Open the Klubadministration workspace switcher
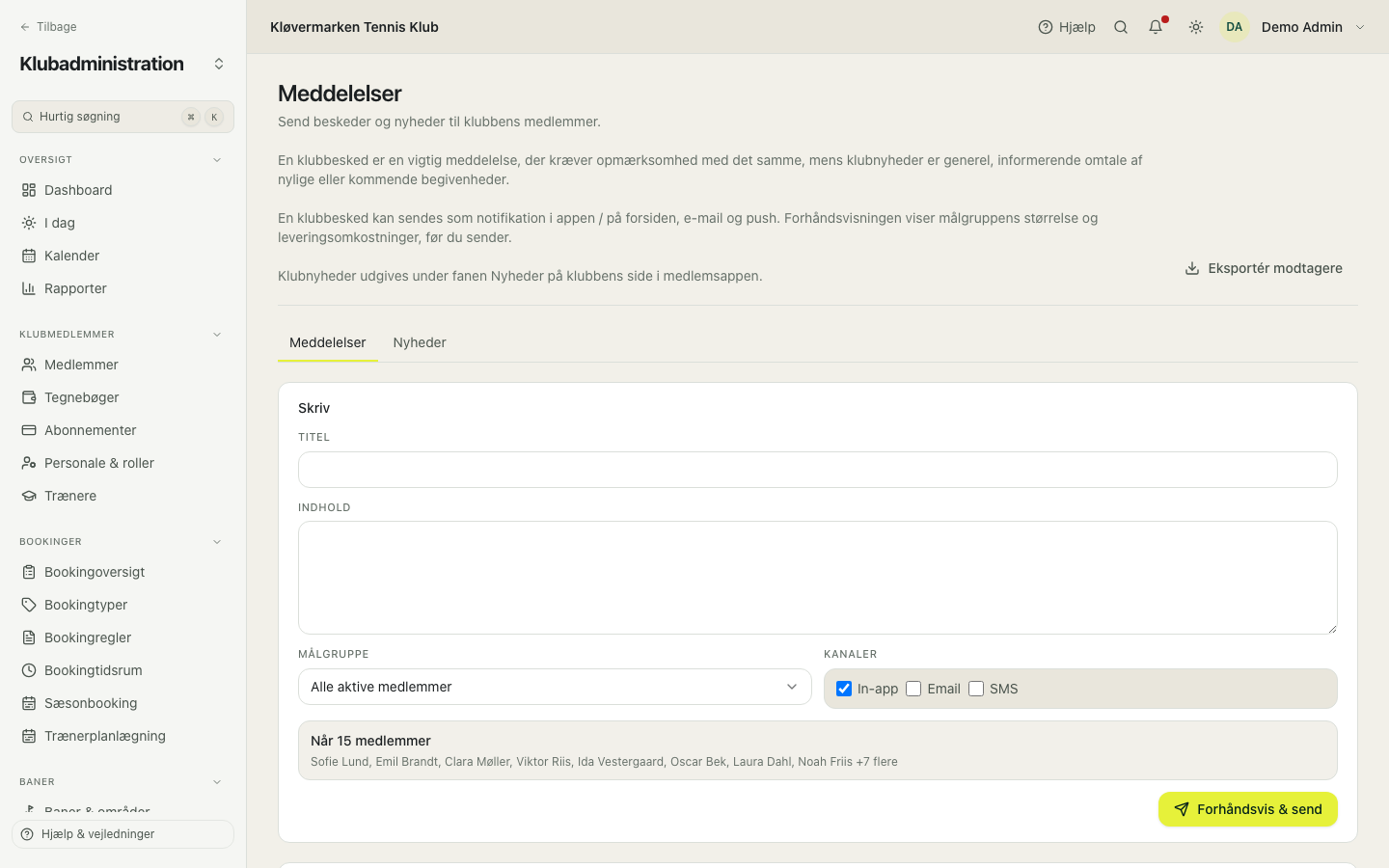 219,64
